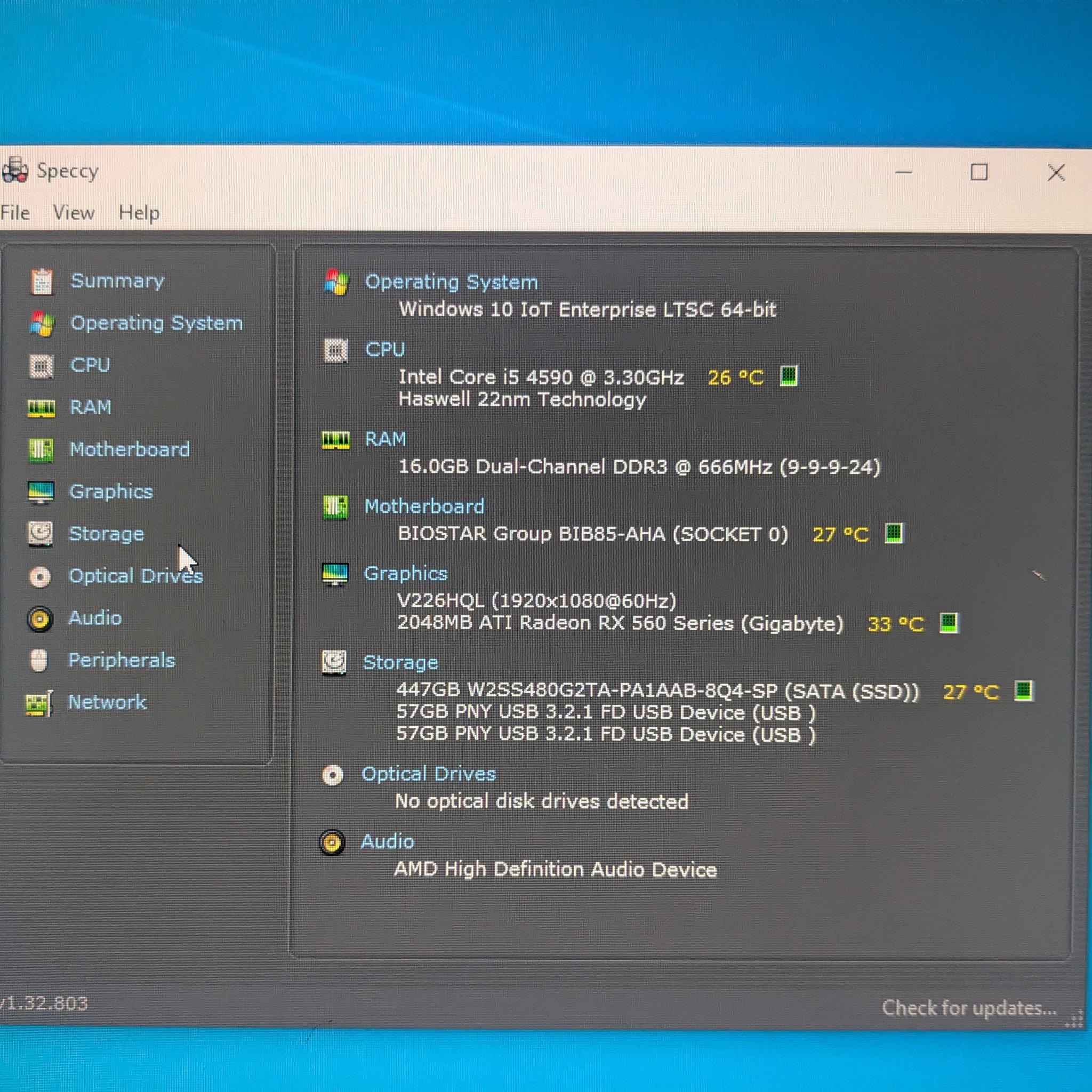Click the Operating System icon in summary panel
The width and height of the screenshot is (1092, 1092).
pyautogui.click(x=336, y=282)
